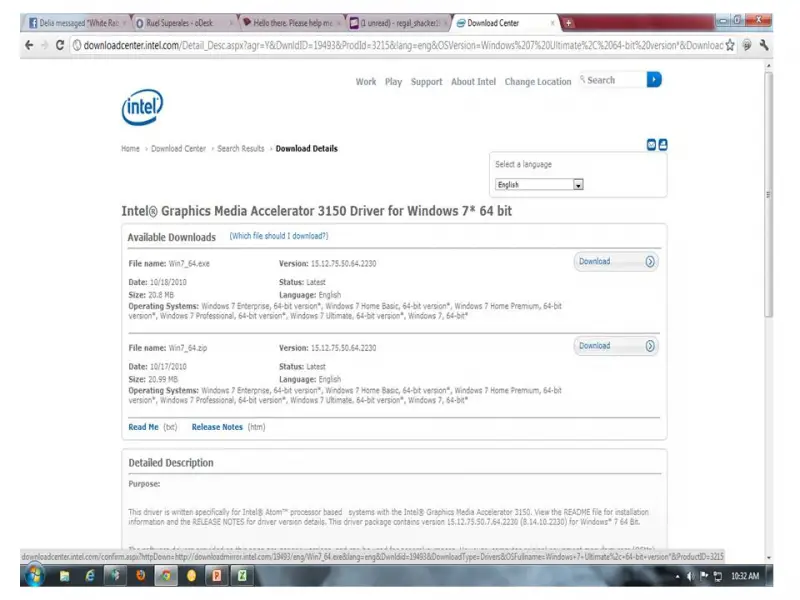Open the Work menu on Intel site
Image resolution: width=800 pixels, height=600 pixels.
[x=366, y=82]
